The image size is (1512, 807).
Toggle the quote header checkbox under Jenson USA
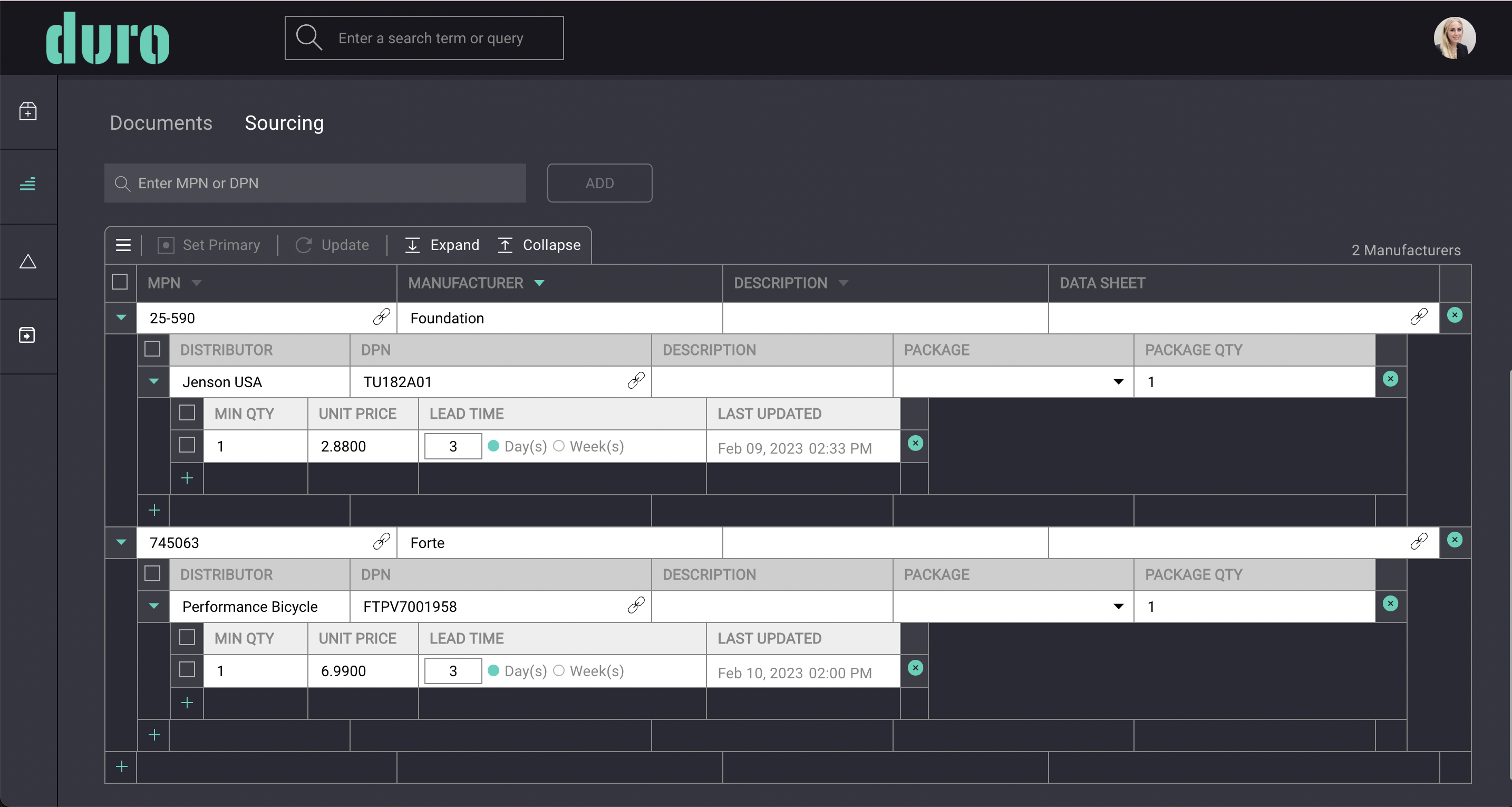[x=187, y=413]
